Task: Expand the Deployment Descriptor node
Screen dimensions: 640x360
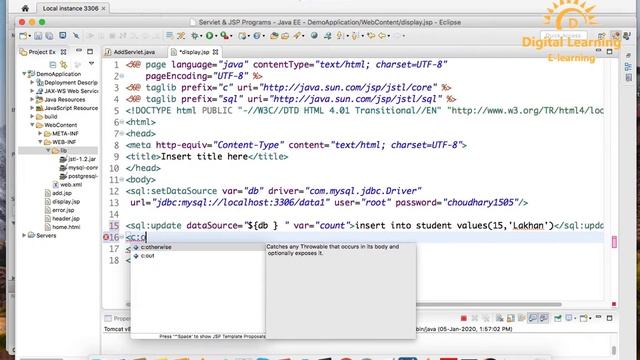Action: point(32,82)
